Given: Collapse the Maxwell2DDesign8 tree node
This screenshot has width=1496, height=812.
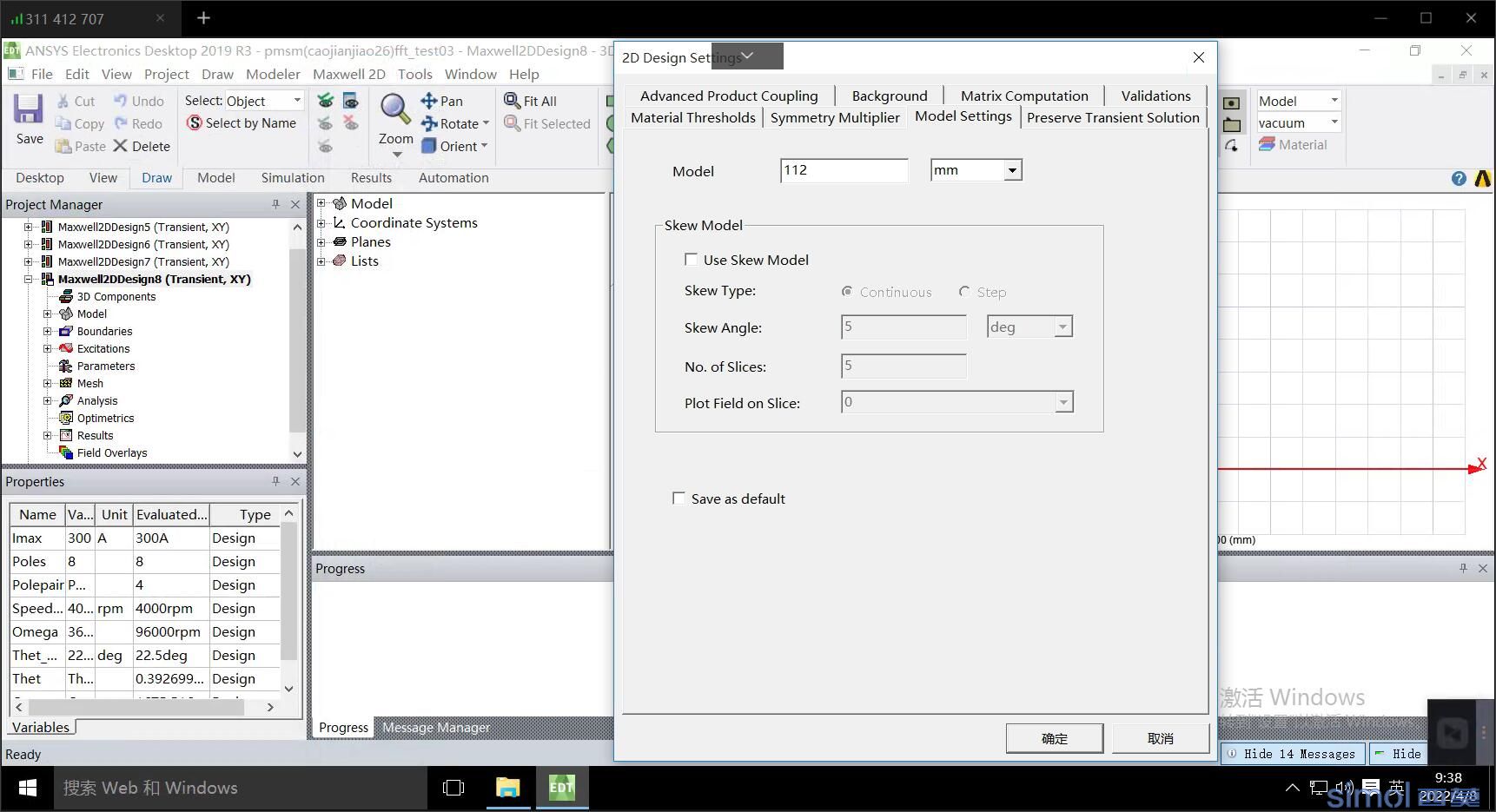Looking at the screenshot, I should (x=28, y=279).
